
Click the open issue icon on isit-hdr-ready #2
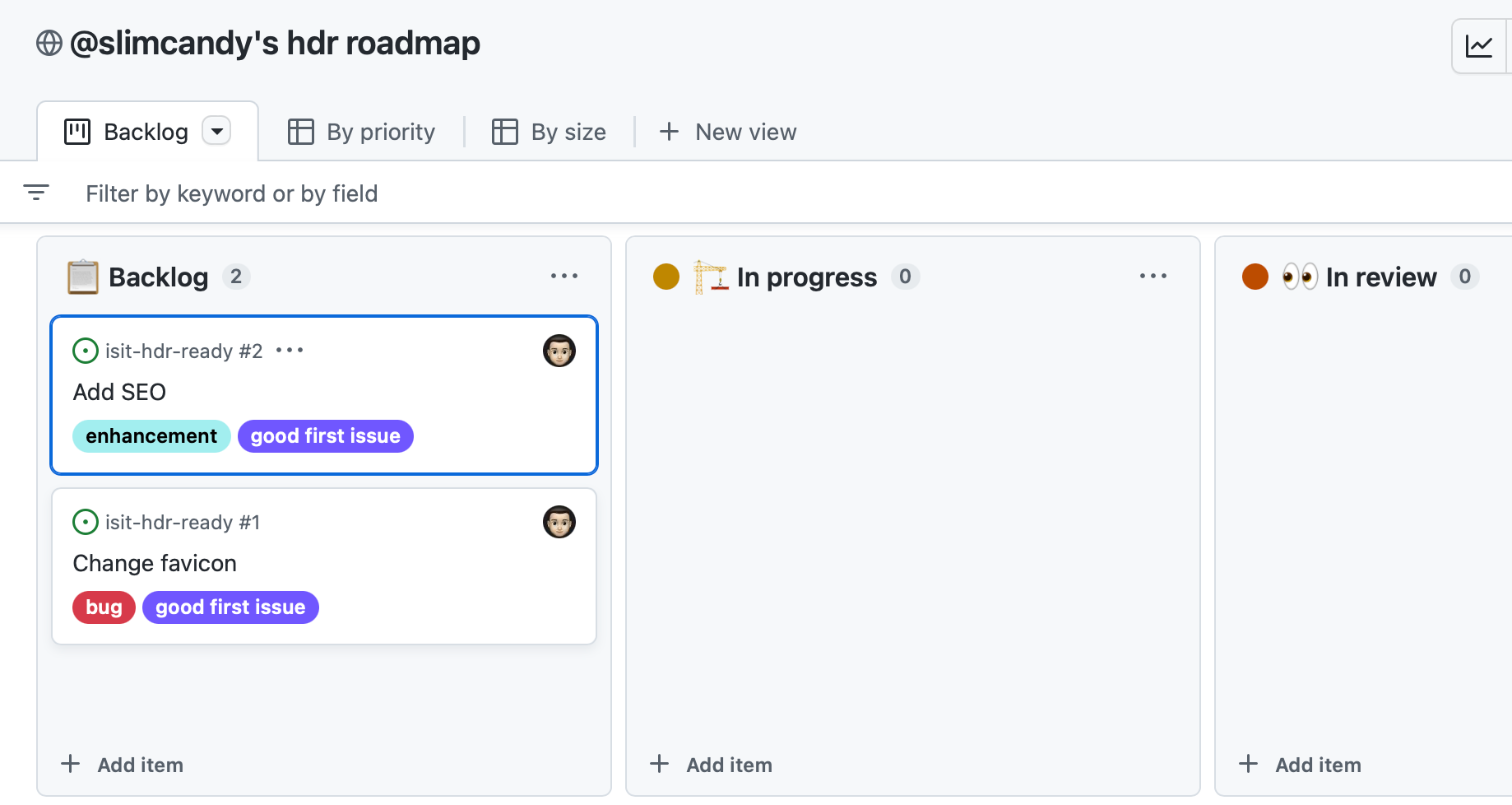point(86,351)
